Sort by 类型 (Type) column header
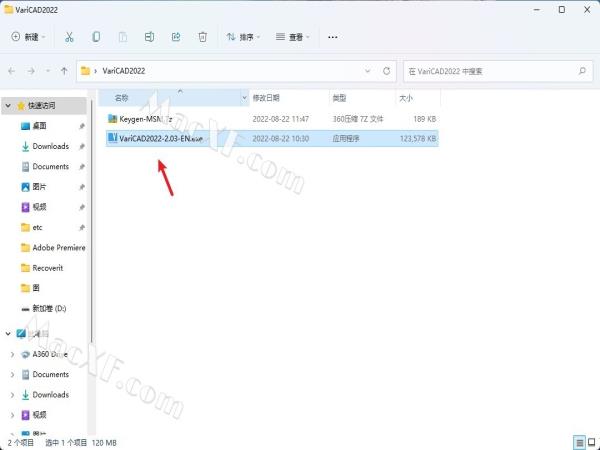600x450 pixels. tap(339, 98)
